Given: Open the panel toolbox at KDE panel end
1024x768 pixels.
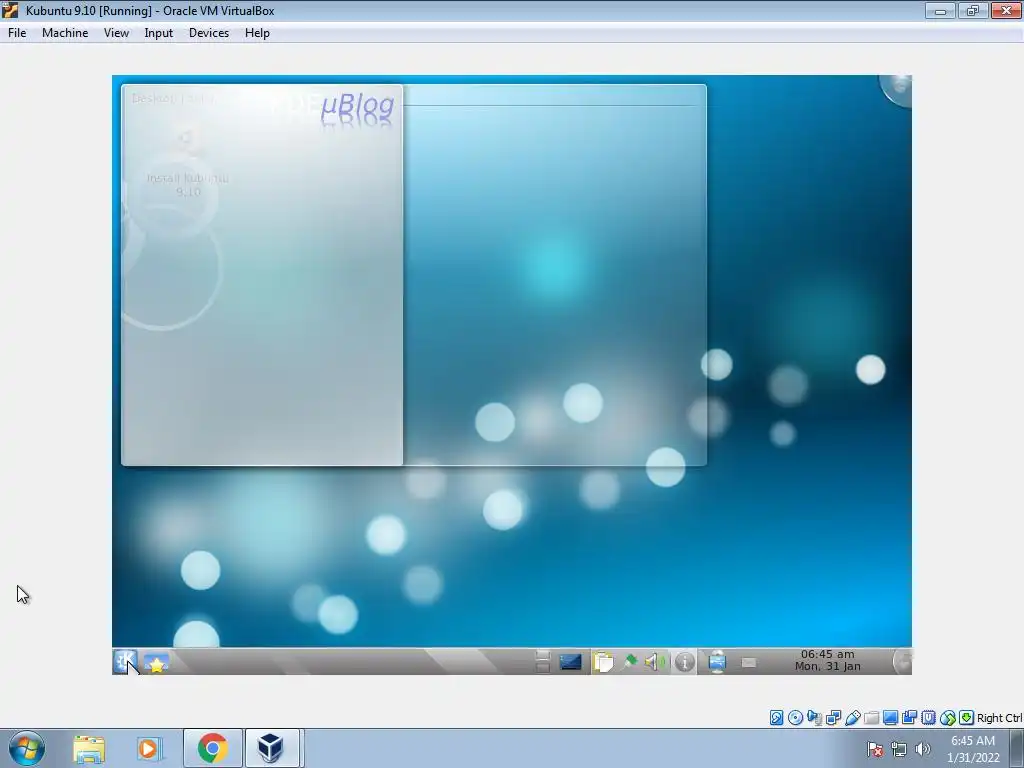Looking at the screenshot, I should pos(903,662).
